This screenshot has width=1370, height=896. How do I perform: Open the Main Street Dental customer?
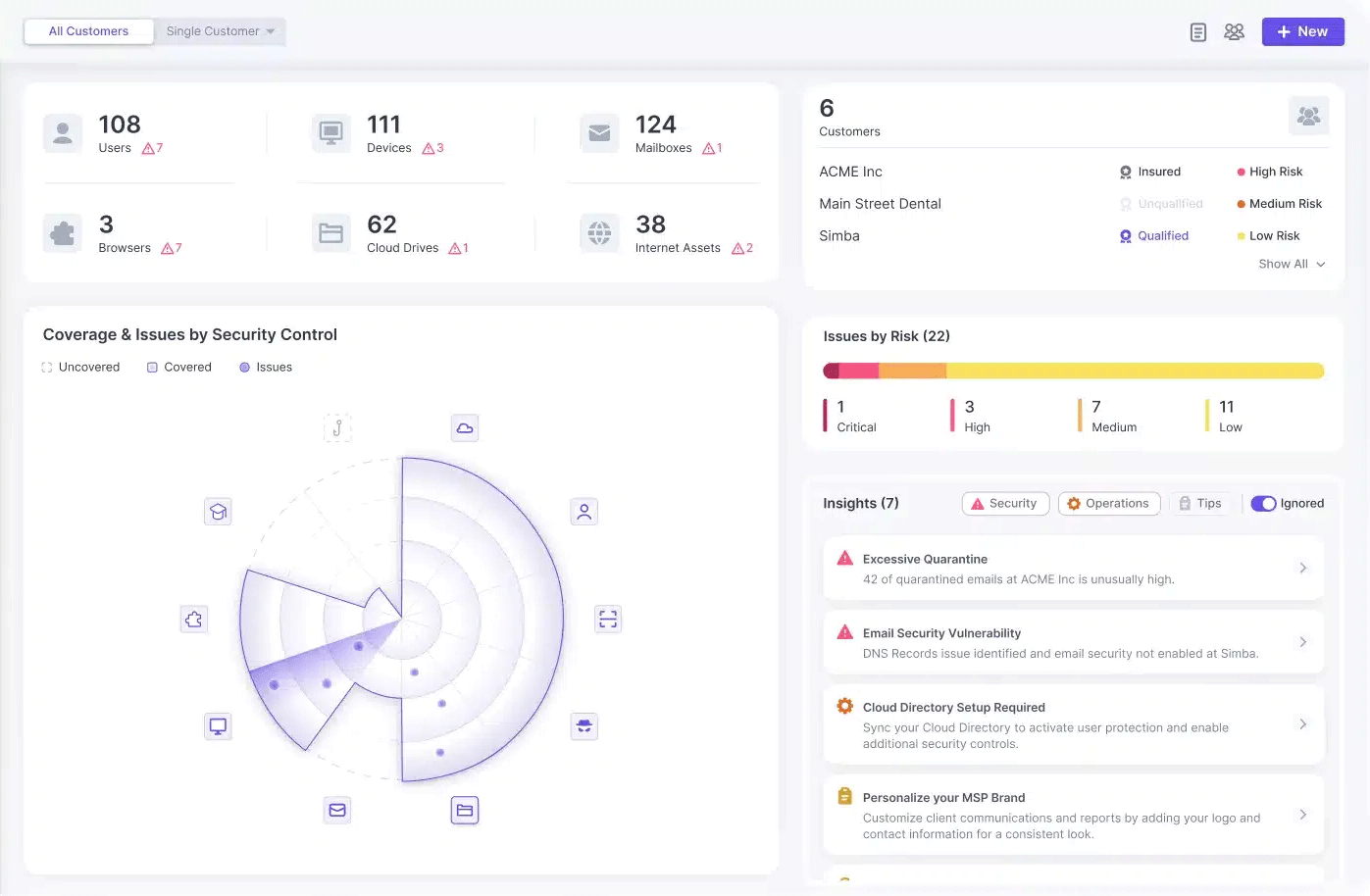point(880,204)
